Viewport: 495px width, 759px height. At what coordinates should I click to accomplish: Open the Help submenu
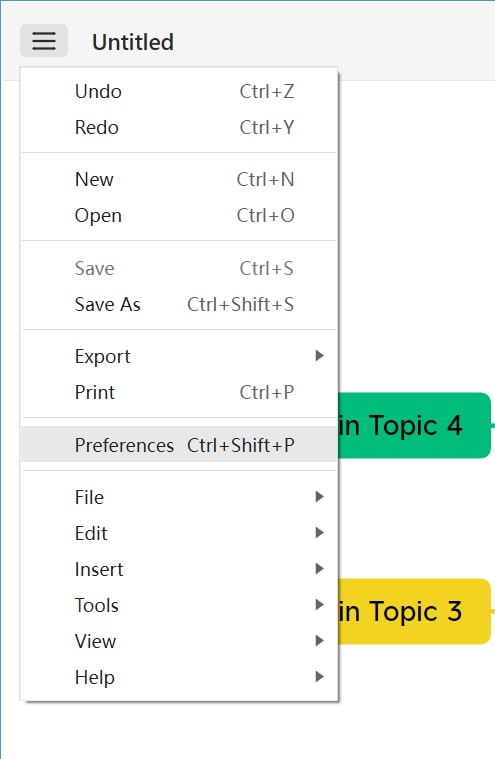pos(179,677)
